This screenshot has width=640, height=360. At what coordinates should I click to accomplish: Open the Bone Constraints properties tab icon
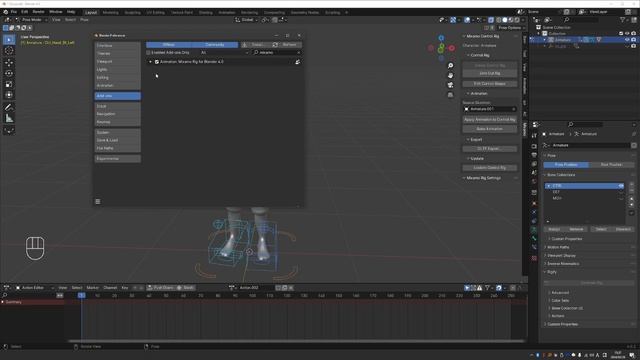[534, 247]
